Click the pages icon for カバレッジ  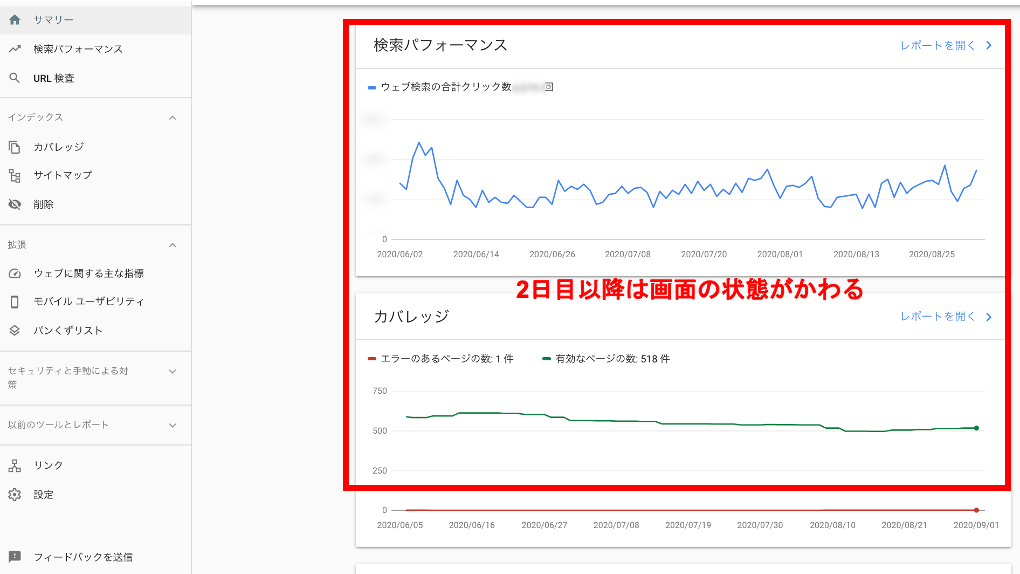point(14,147)
